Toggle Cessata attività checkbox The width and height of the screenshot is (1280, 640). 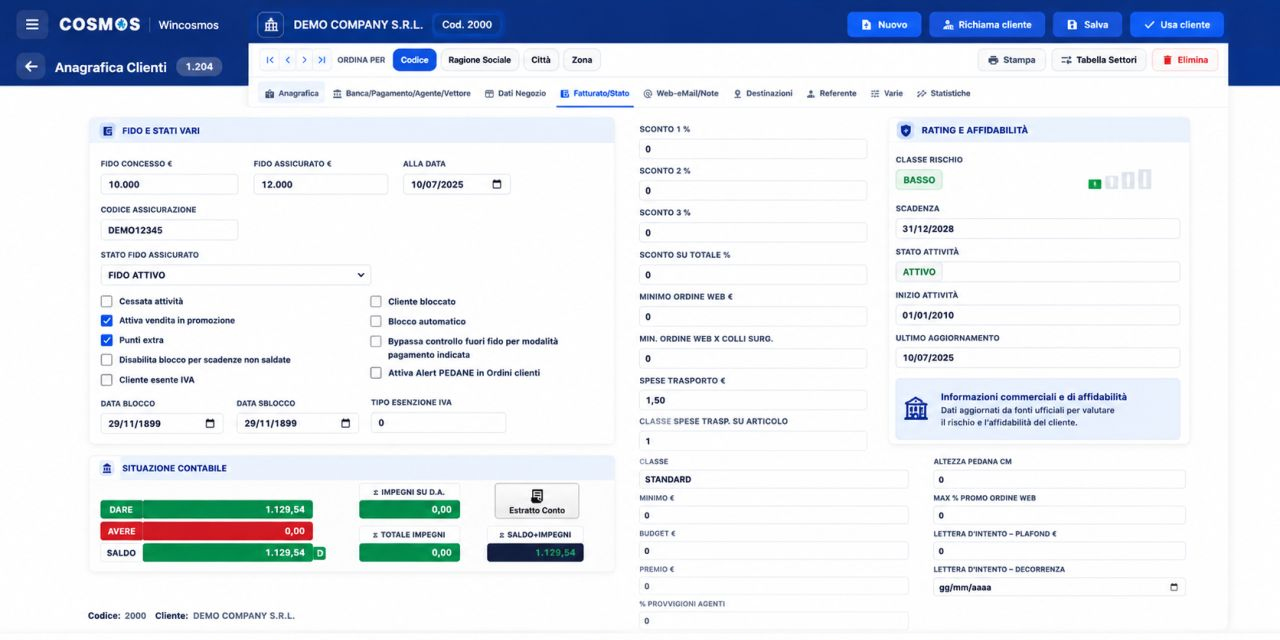coord(107,301)
